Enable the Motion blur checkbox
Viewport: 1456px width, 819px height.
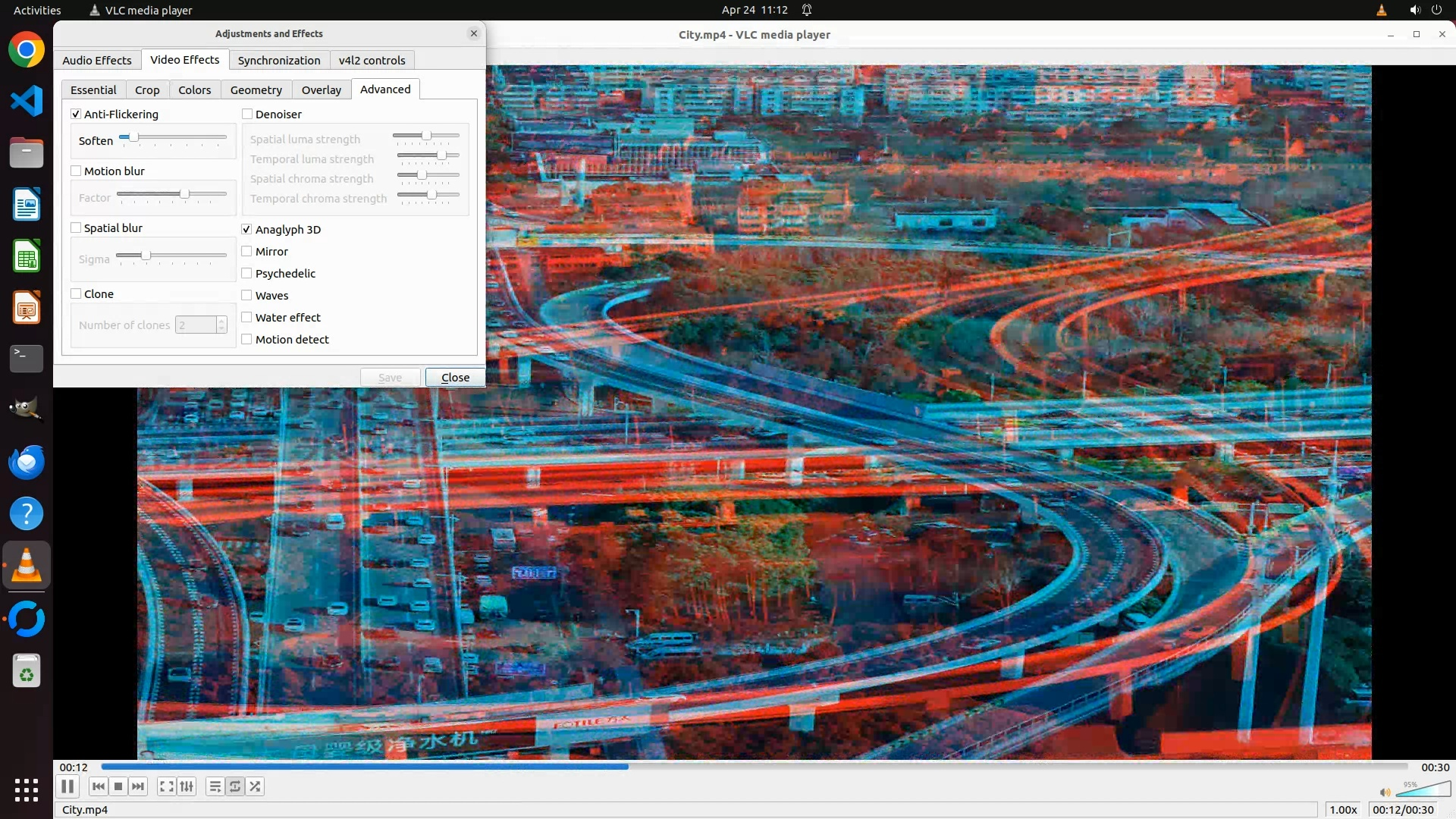76,171
